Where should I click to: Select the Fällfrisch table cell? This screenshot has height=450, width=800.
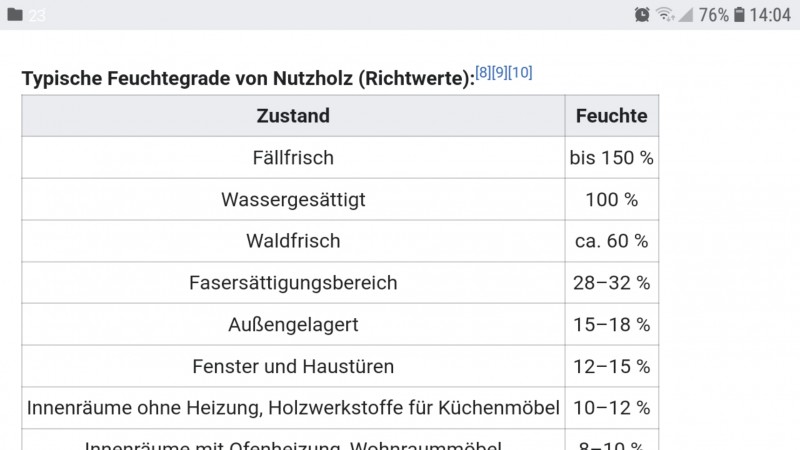point(293,158)
